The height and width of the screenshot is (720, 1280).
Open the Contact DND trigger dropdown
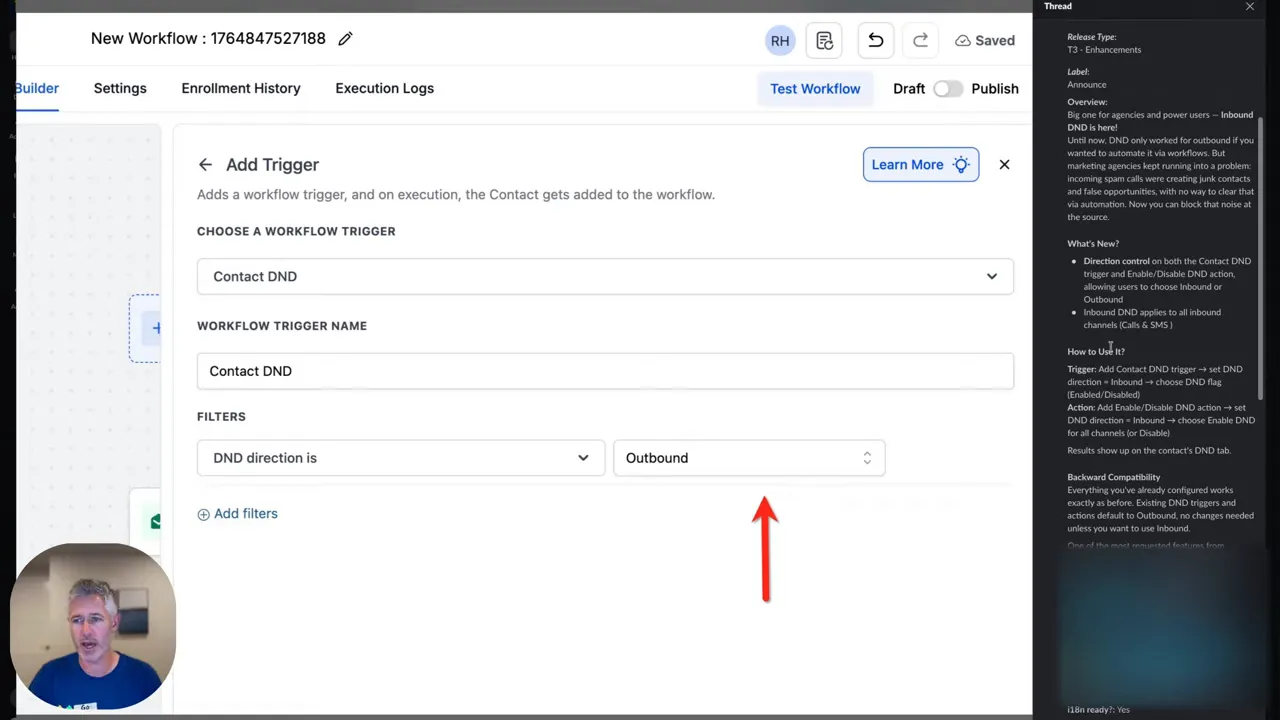click(x=605, y=277)
